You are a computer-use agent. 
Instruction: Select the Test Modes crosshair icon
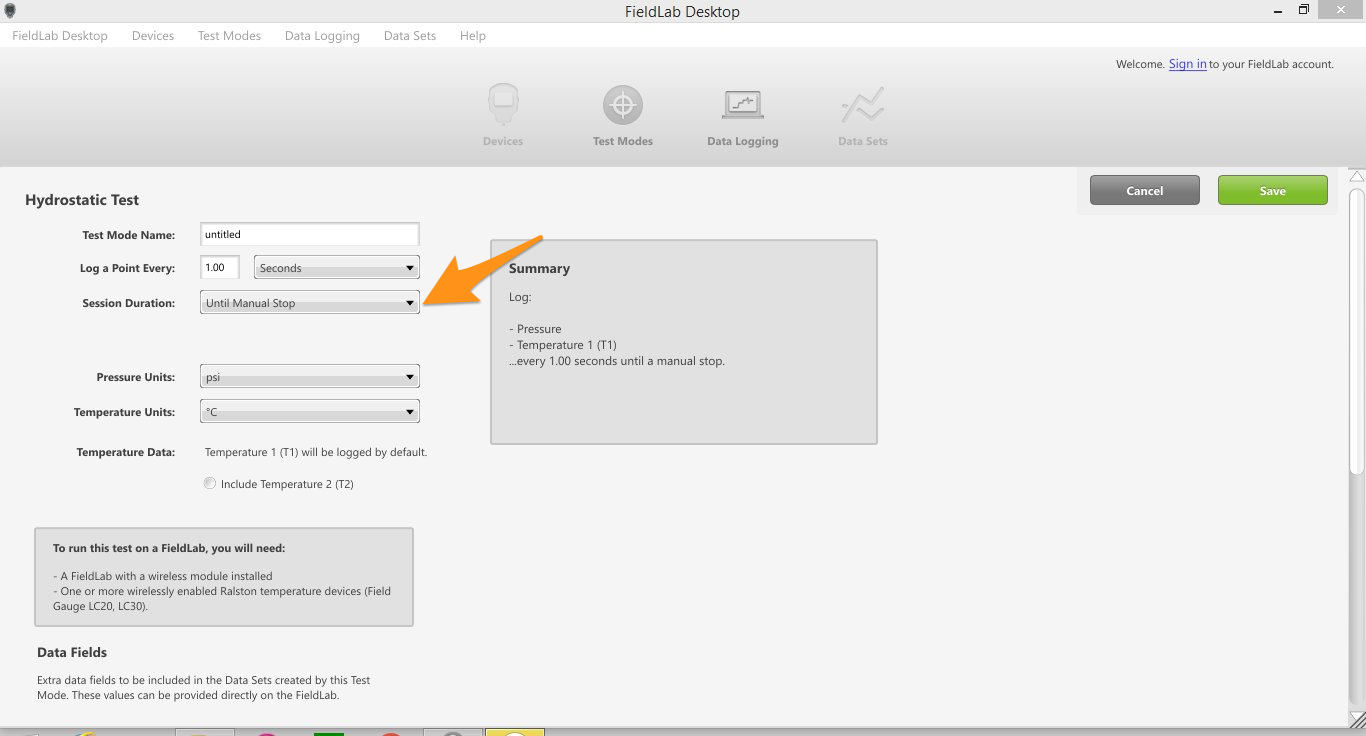(622, 106)
